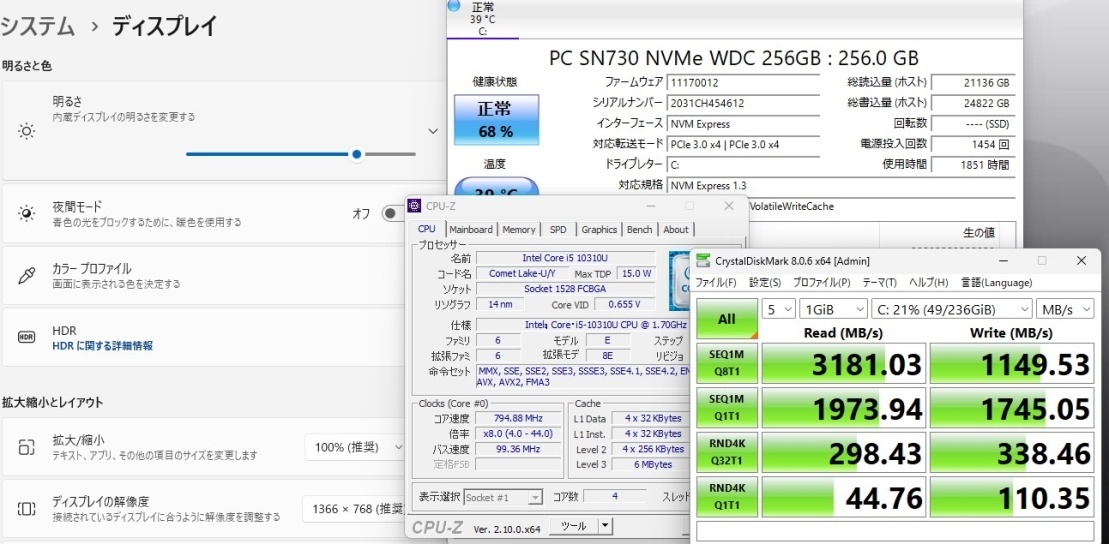Switch to the SPD tab in CPU-Z

558,229
